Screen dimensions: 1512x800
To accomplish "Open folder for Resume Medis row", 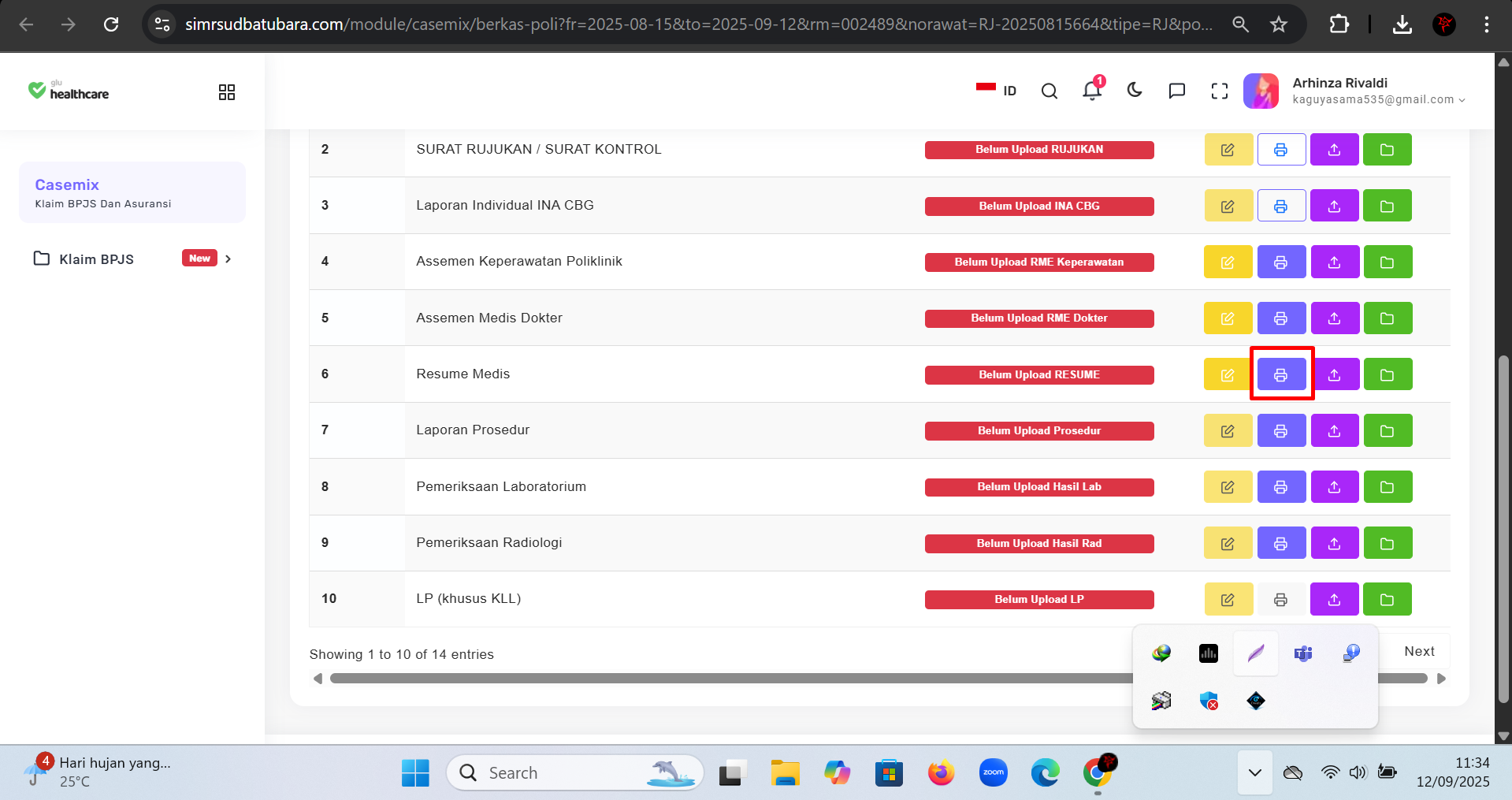I will click(1388, 374).
